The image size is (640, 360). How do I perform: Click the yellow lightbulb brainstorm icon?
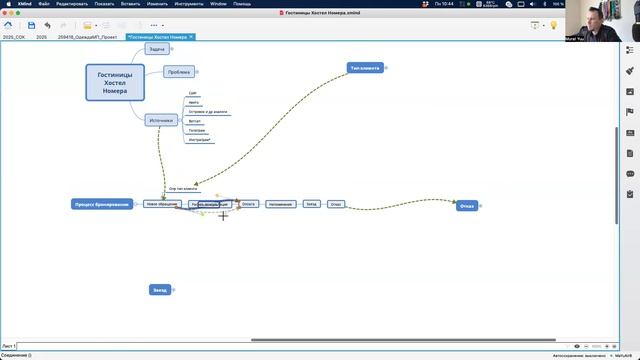tap(553, 25)
